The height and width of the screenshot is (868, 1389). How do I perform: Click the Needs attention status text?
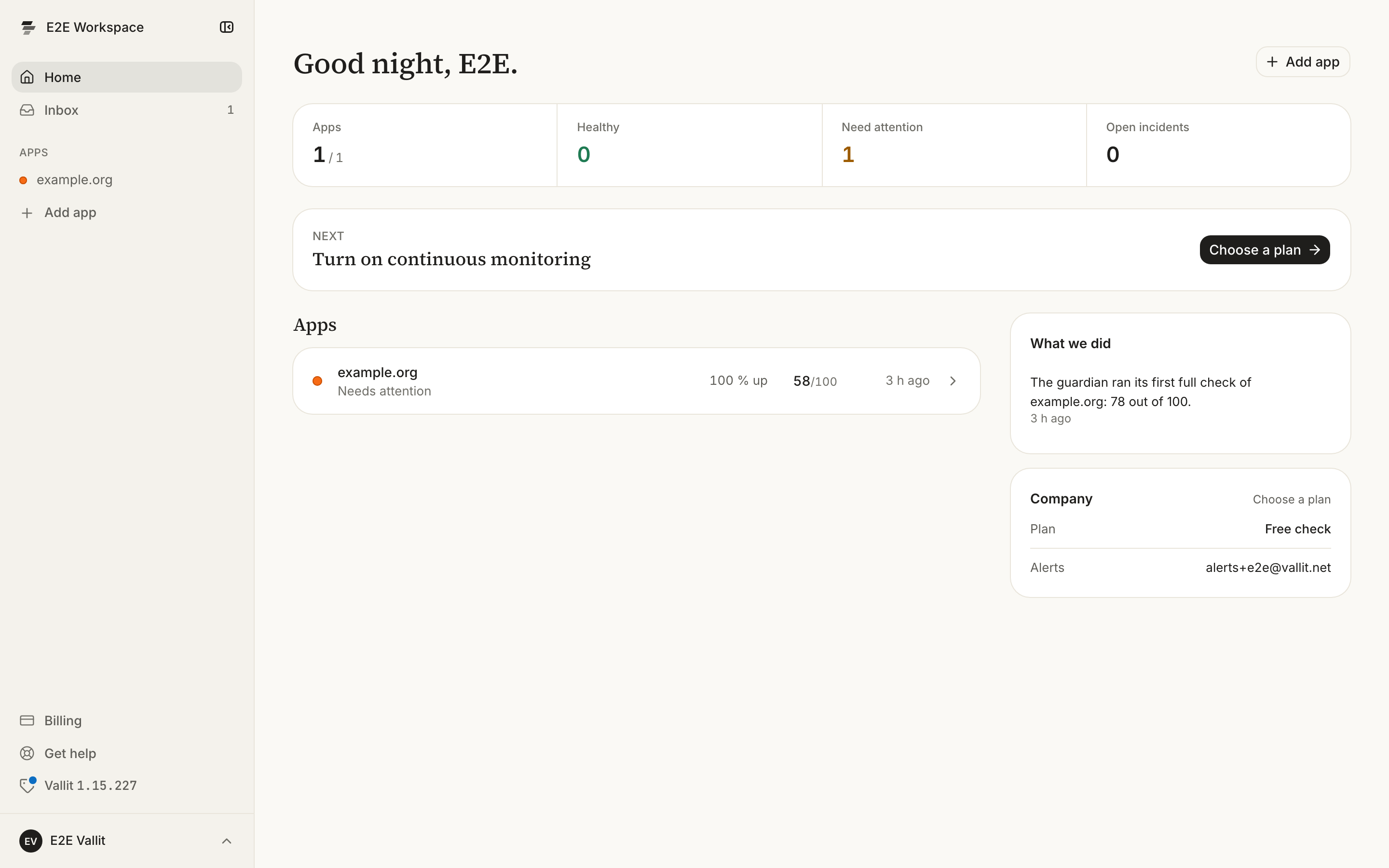384,392
